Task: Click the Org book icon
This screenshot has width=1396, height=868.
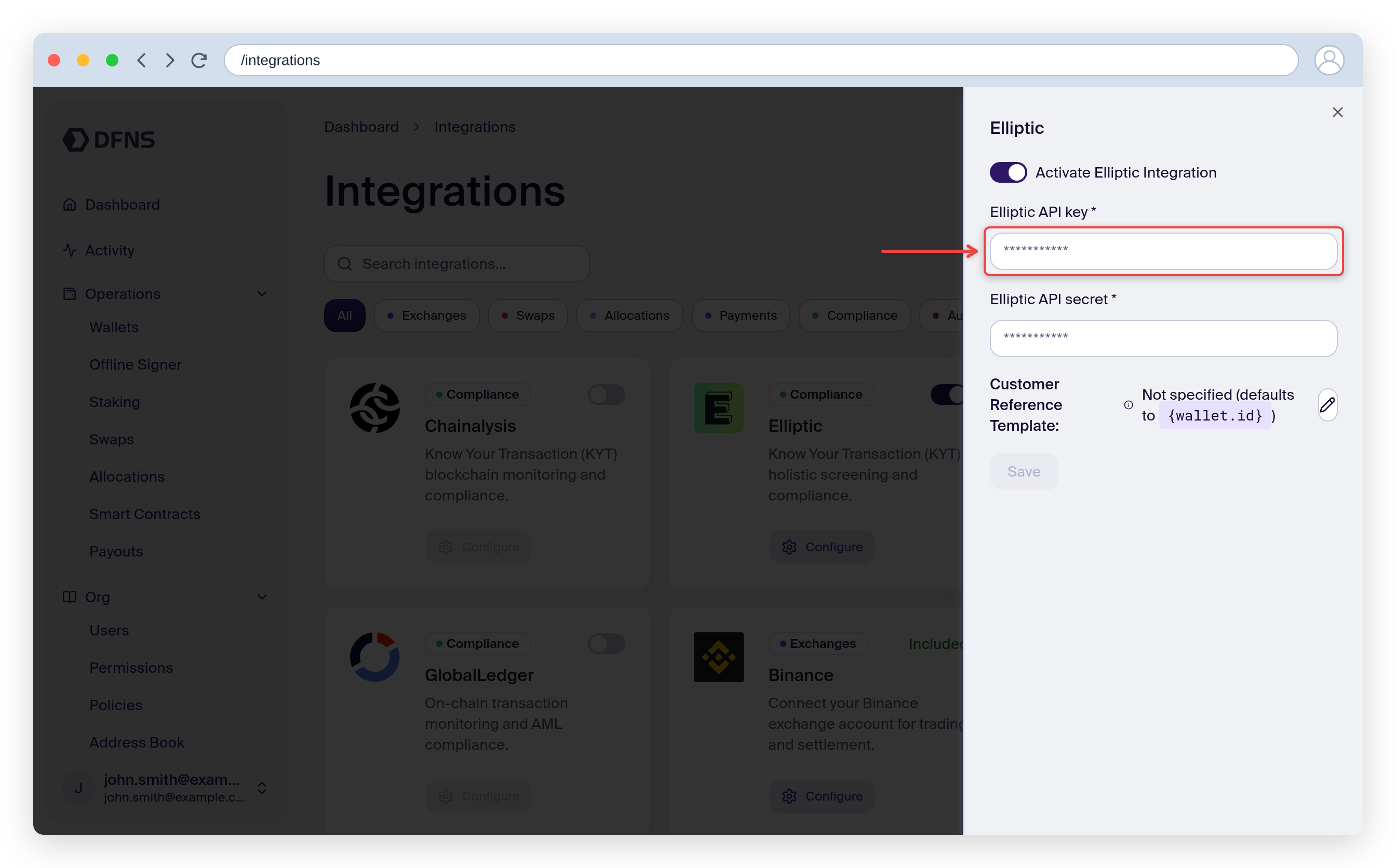Action: 70,597
